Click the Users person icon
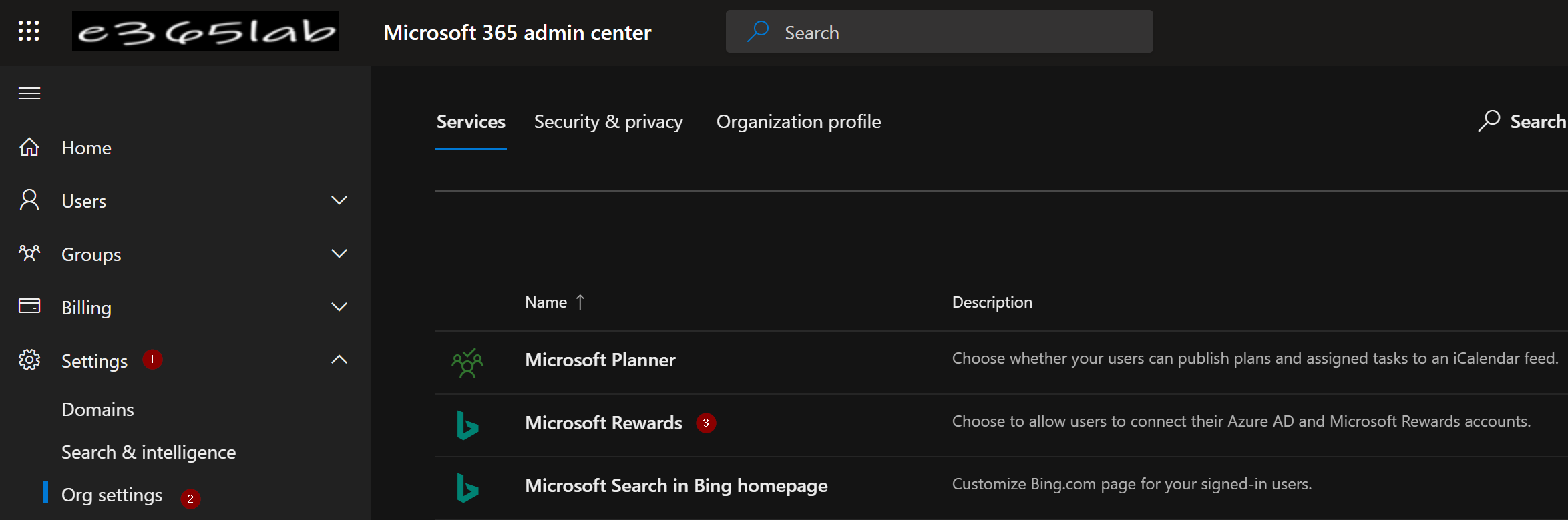This screenshot has width=1568, height=520. [x=29, y=200]
